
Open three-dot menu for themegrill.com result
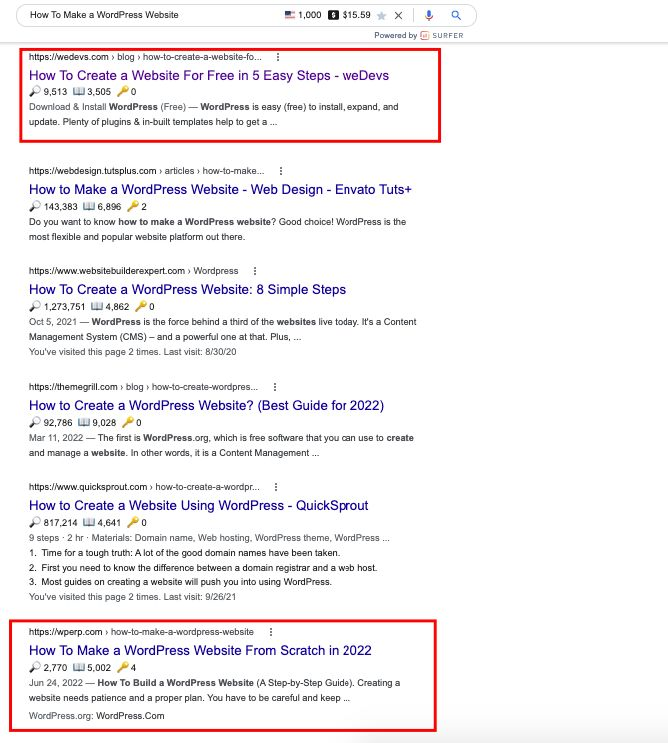274,387
